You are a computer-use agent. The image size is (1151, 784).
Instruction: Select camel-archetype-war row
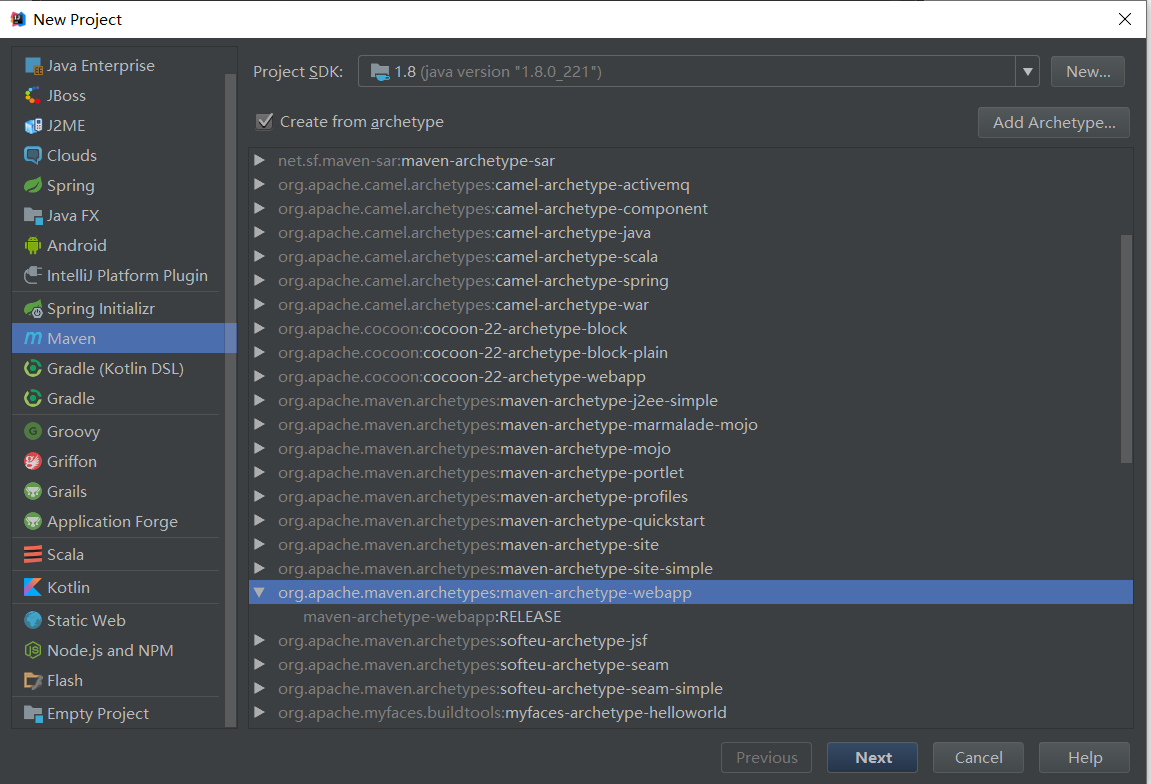(690, 305)
